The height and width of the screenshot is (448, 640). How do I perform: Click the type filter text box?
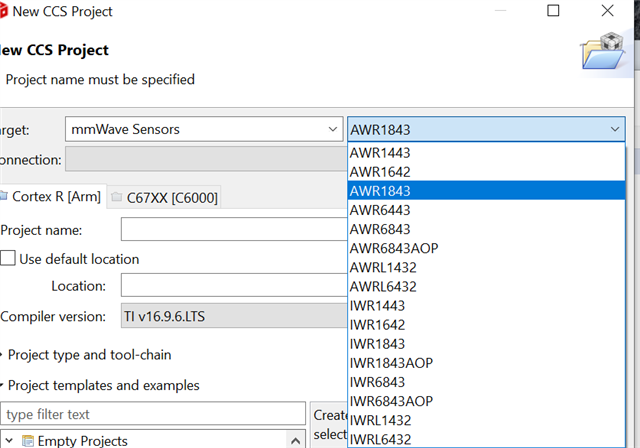tap(153, 414)
